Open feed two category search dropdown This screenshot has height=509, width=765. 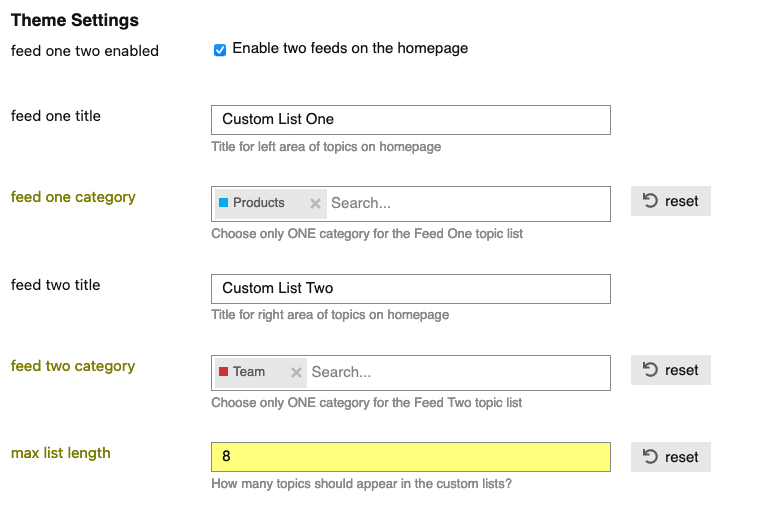point(455,372)
